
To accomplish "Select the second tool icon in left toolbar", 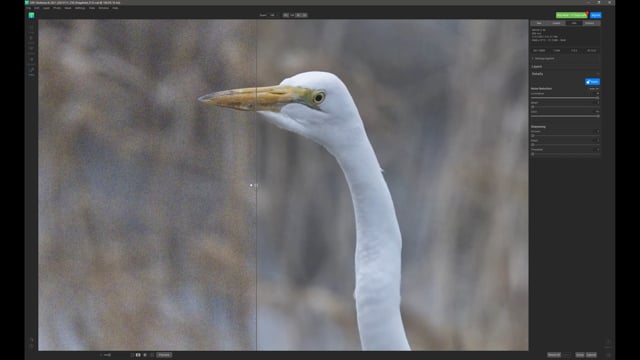I will point(31,38).
